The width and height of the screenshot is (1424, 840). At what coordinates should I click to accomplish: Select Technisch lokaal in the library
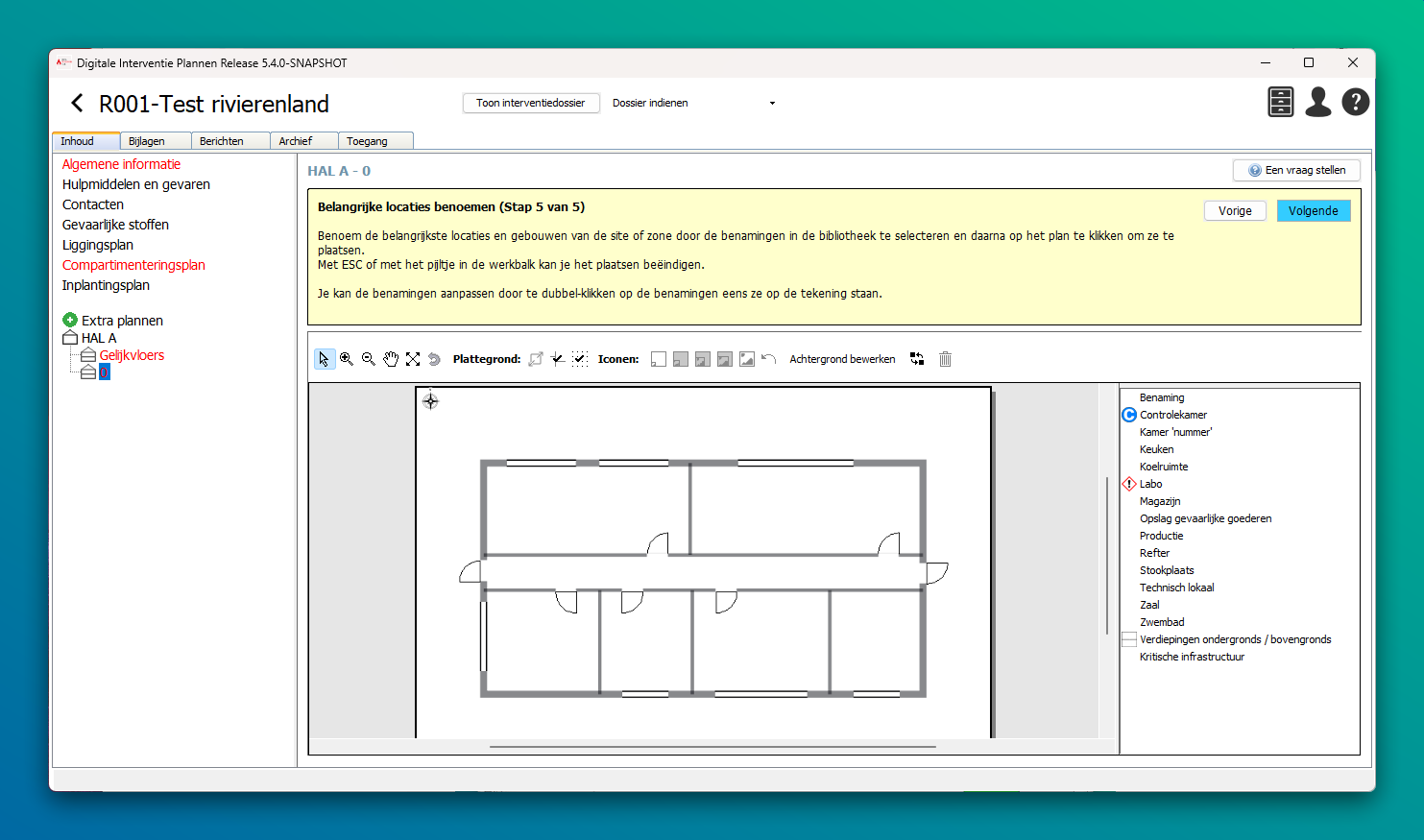tap(1176, 588)
